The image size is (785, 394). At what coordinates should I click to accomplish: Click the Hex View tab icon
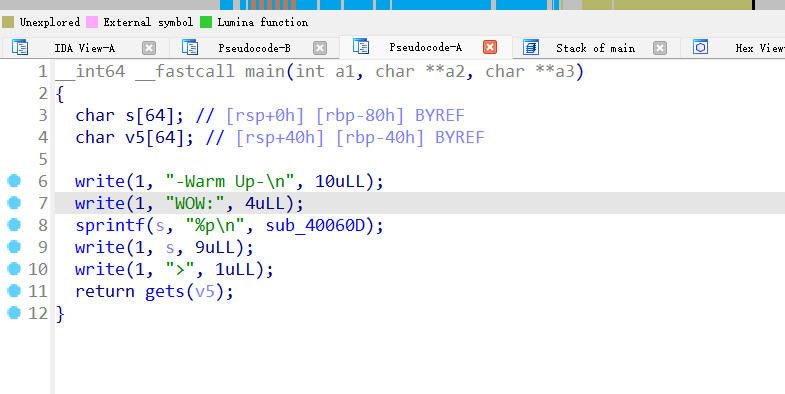(x=700, y=48)
